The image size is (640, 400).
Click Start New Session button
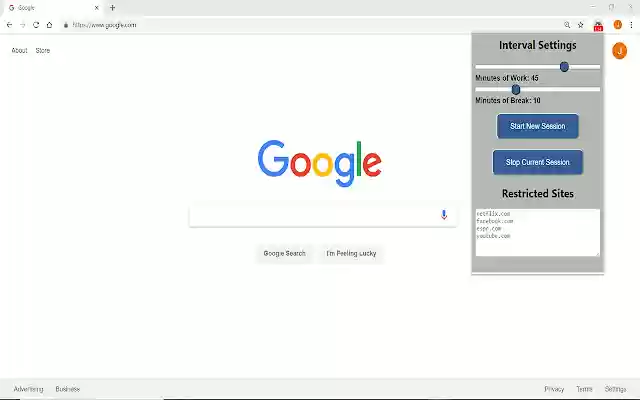click(x=537, y=126)
